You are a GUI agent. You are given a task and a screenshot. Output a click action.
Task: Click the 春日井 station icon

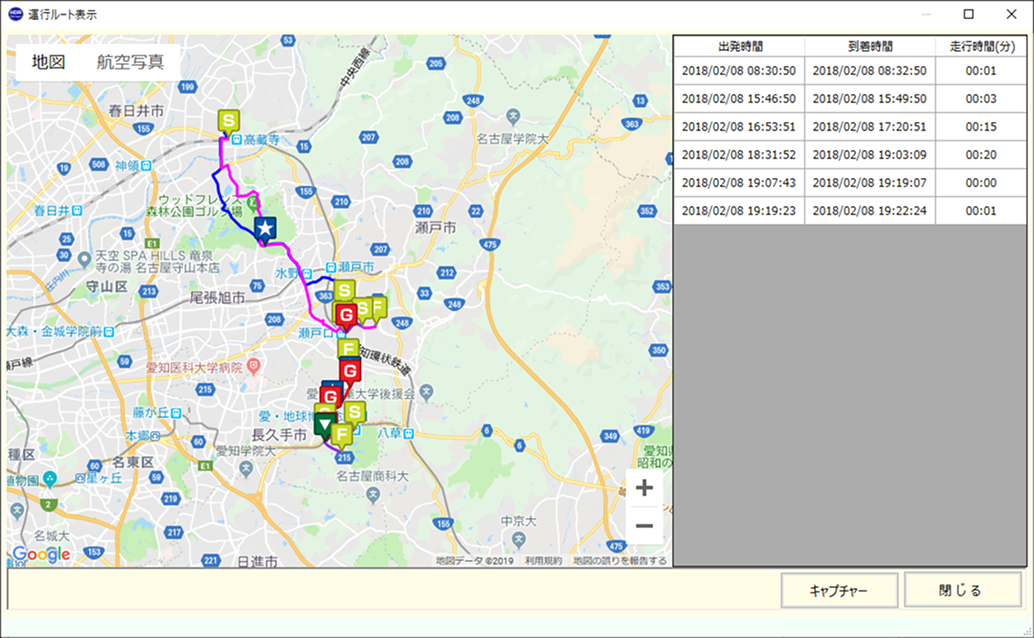(x=77, y=210)
